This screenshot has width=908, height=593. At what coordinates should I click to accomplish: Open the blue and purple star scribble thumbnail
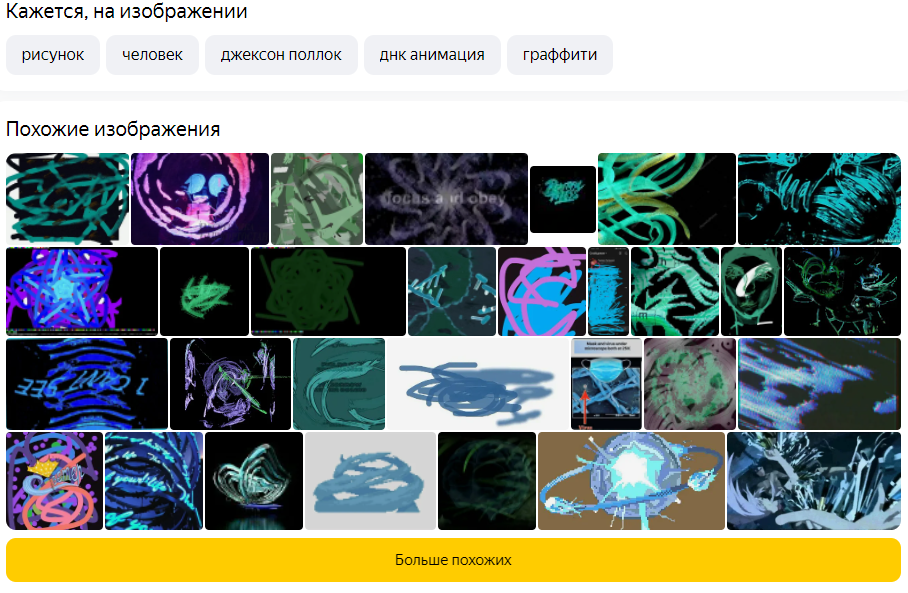coord(82,291)
